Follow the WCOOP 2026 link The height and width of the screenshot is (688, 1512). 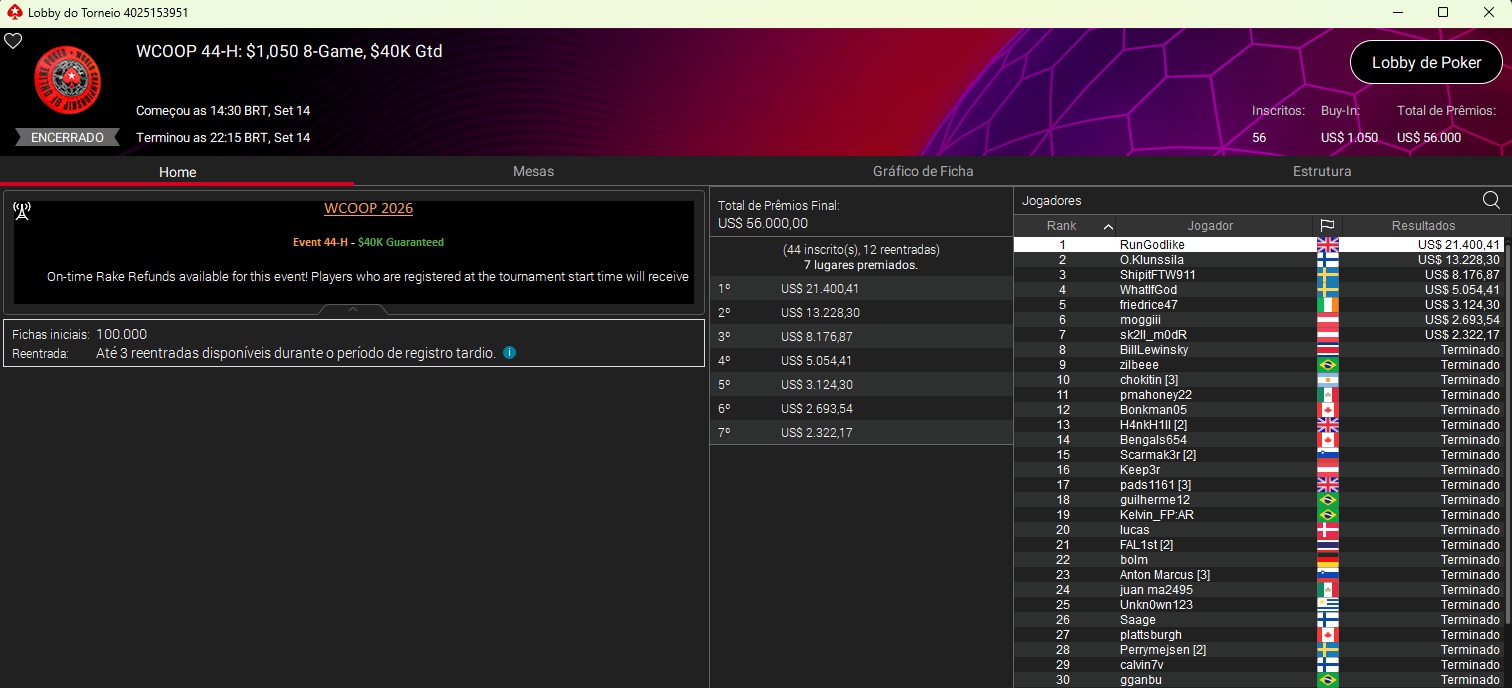point(368,208)
